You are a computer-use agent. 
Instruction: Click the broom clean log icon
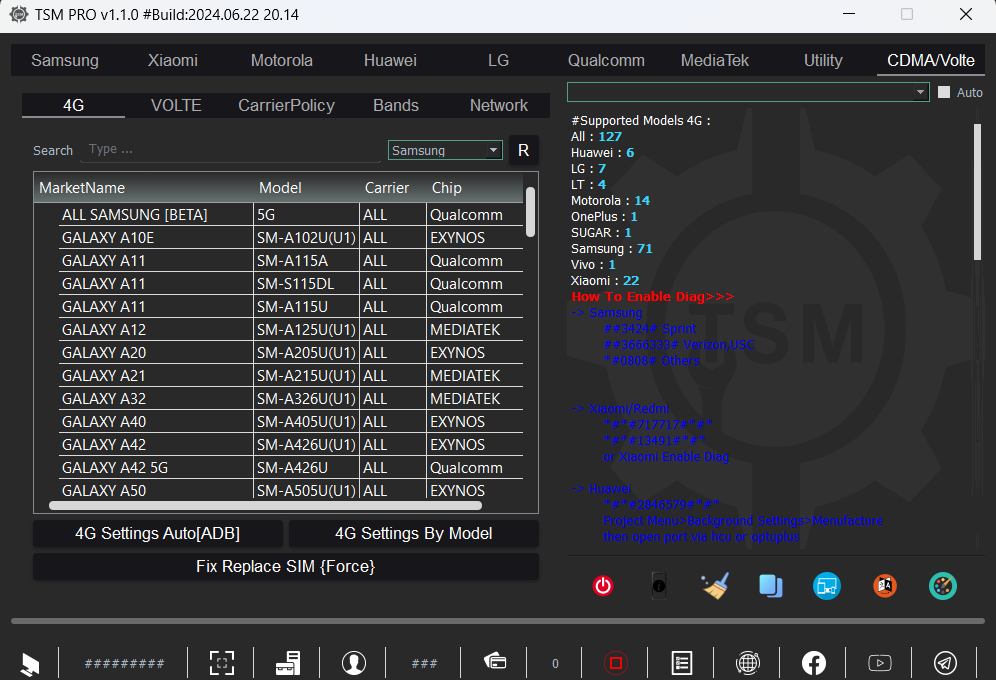click(x=715, y=585)
